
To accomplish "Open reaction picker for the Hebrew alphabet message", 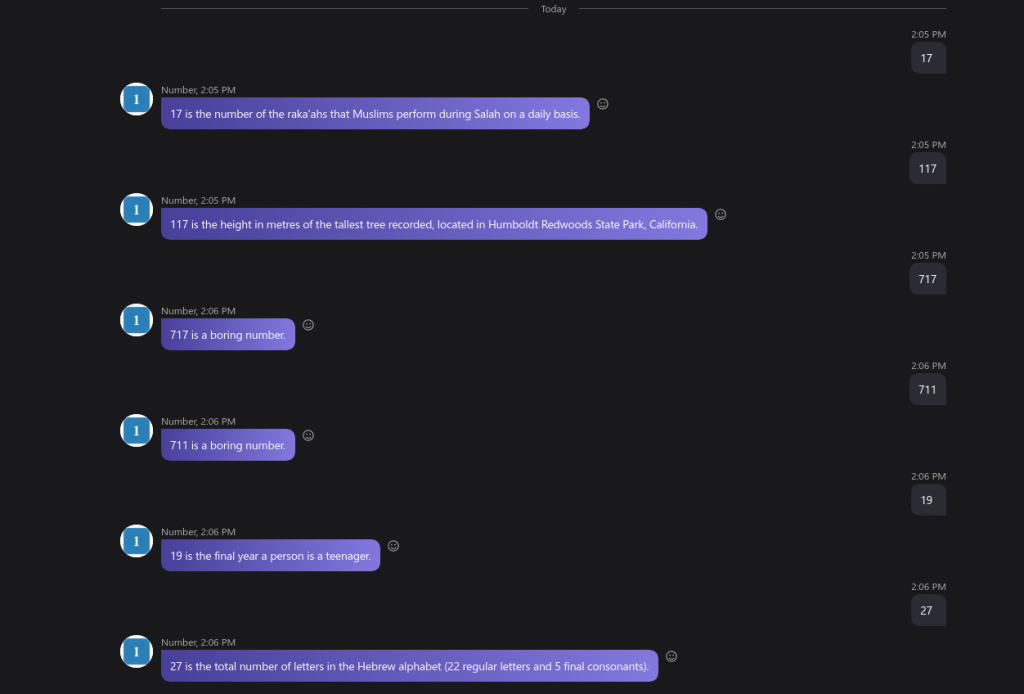I will pos(671,656).
